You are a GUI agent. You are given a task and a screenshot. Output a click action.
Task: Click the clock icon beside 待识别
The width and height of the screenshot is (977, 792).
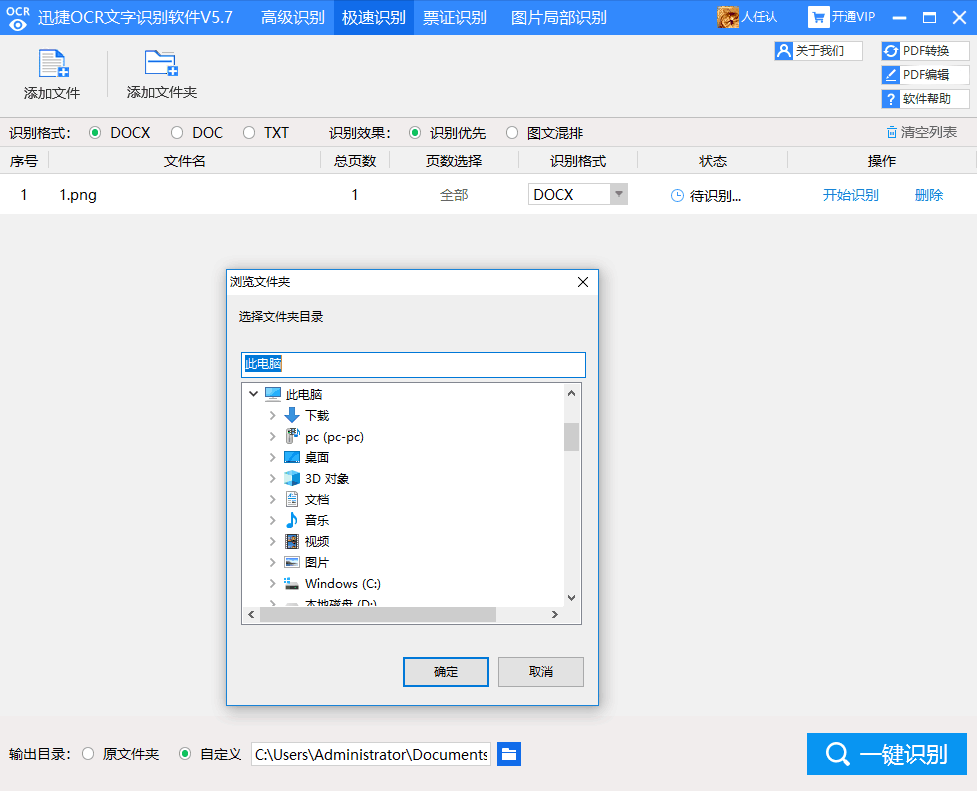(x=677, y=196)
